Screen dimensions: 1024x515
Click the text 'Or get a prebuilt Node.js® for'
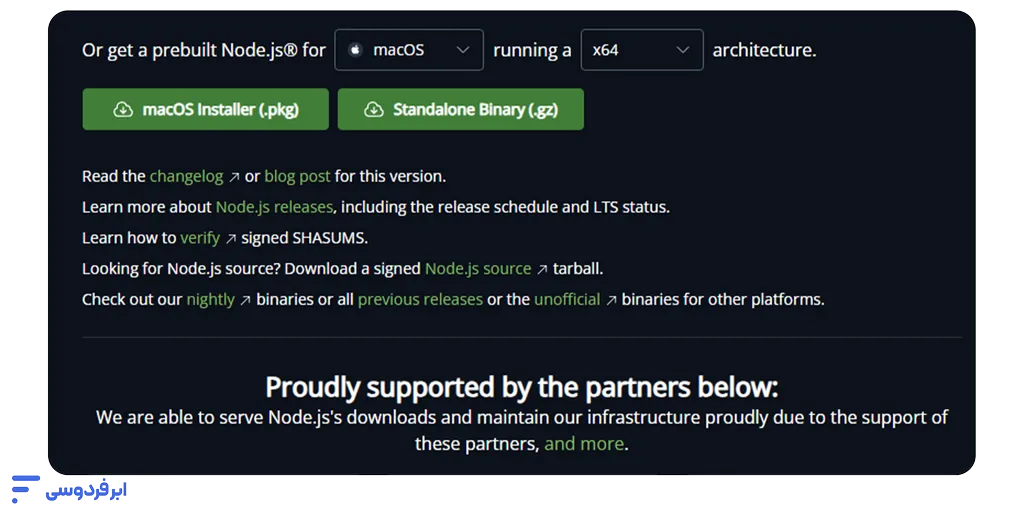(204, 50)
